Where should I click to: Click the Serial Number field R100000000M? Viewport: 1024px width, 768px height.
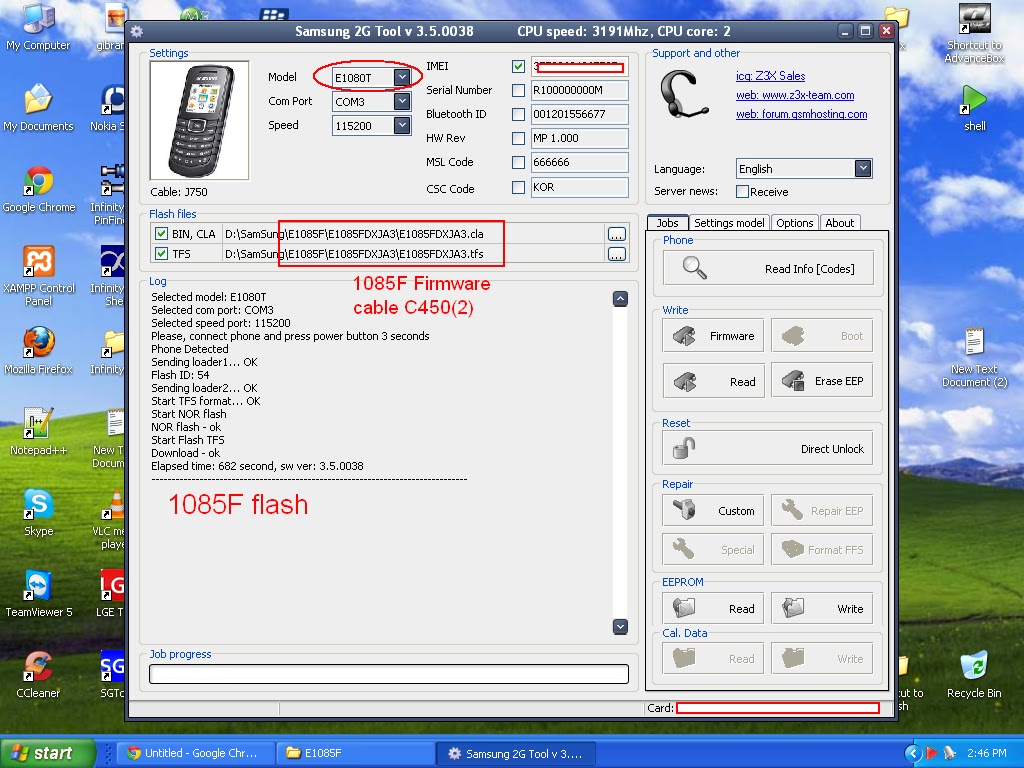coord(579,90)
